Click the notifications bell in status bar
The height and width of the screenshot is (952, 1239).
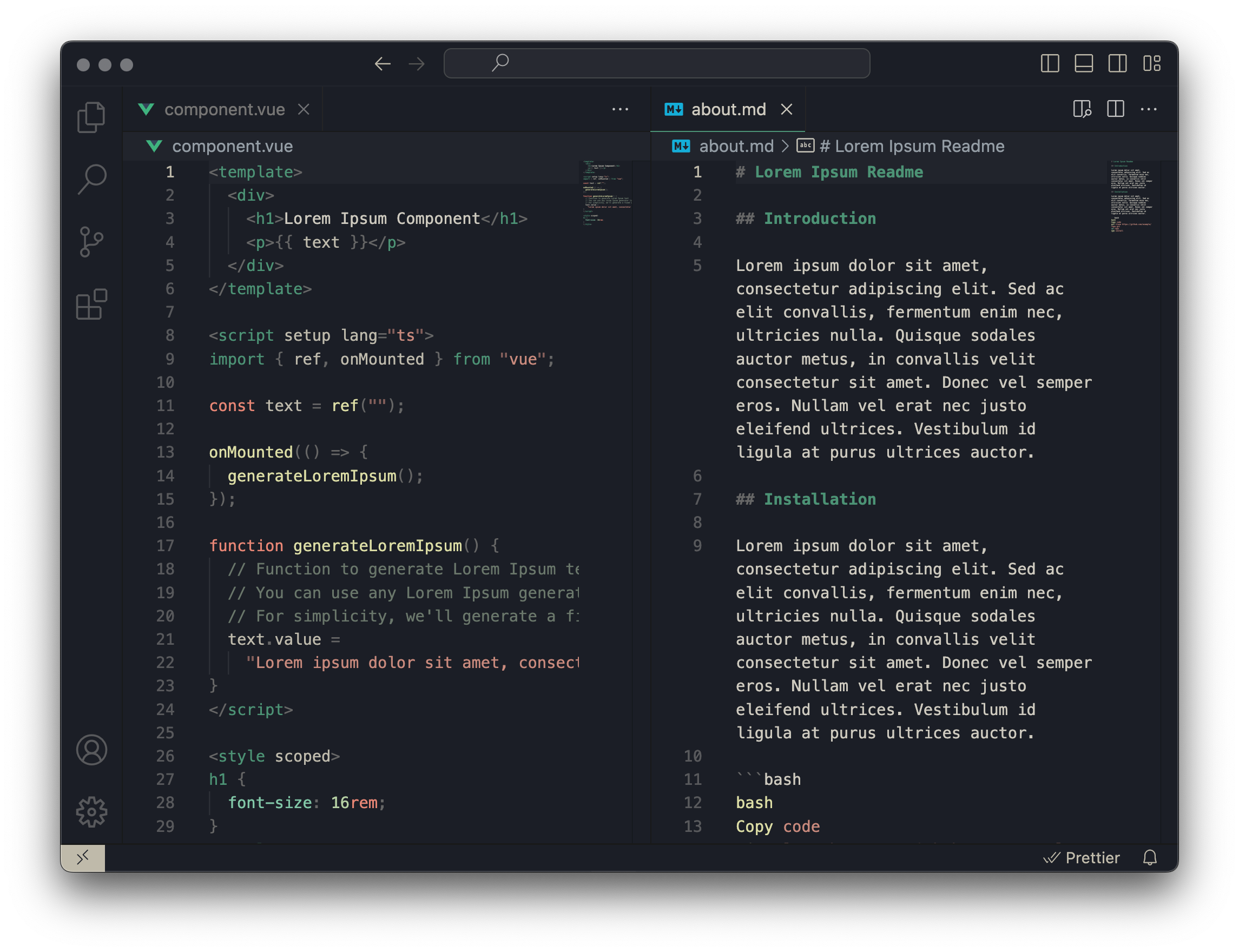click(x=1149, y=857)
